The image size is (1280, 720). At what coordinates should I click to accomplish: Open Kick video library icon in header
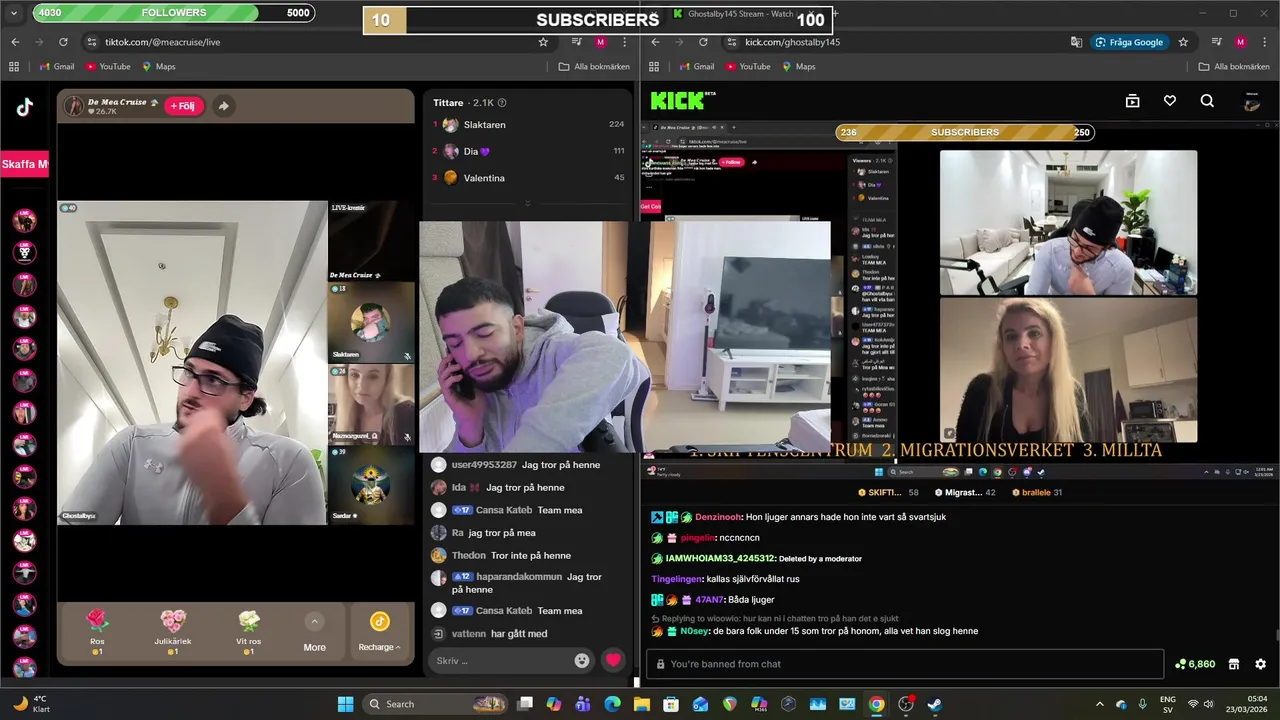[1132, 101]
